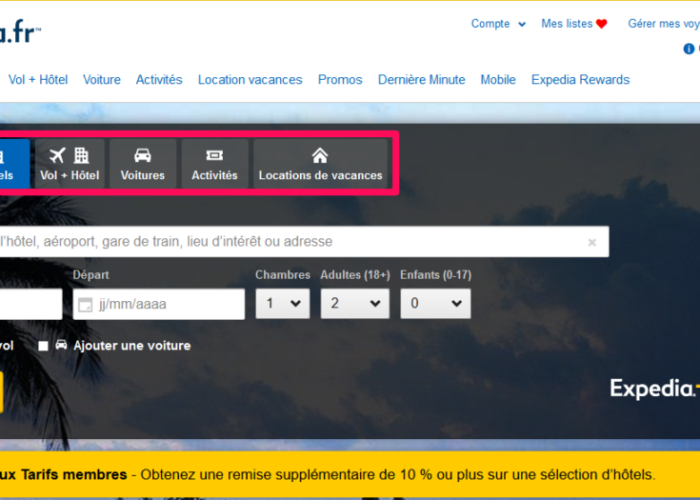Open Voiture in top navigation
This screenshot has width=700, height=500.
(102, 80)
